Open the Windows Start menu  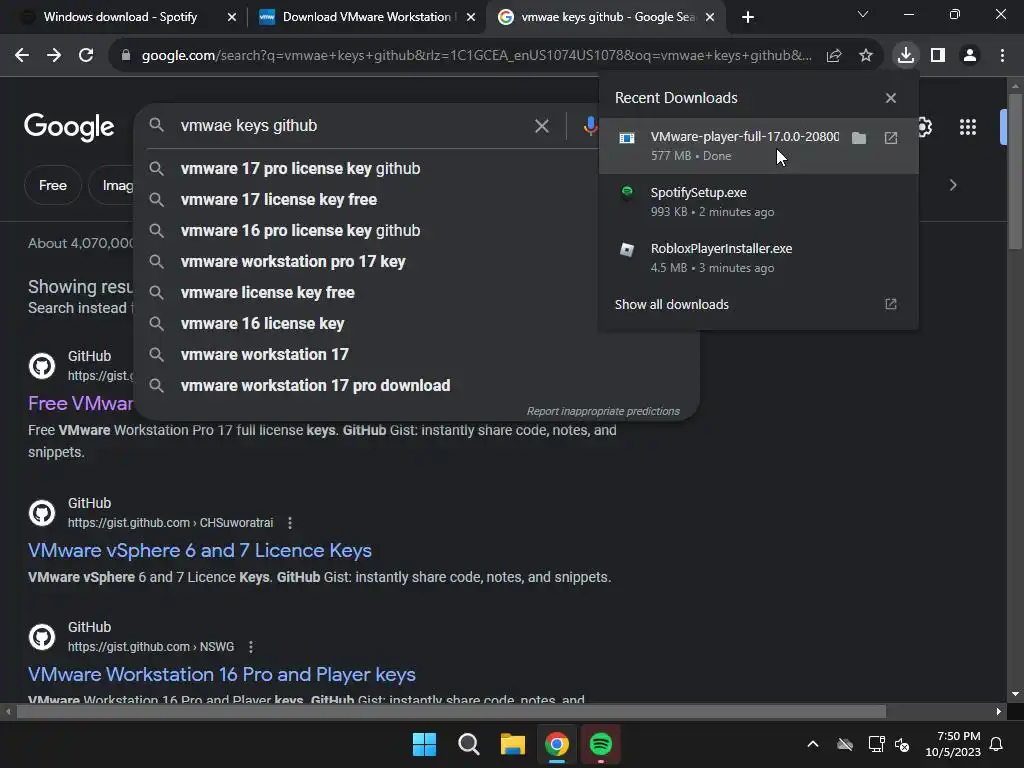pos(424,744)
